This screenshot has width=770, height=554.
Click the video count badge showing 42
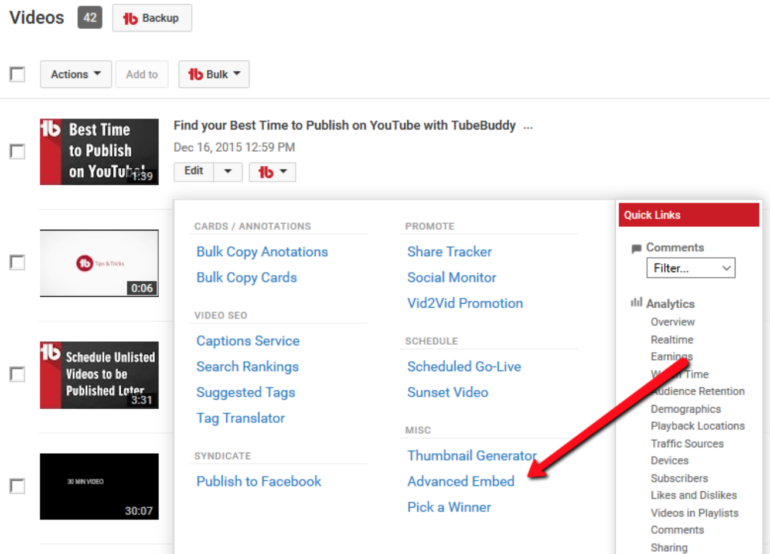coord(90,18)
